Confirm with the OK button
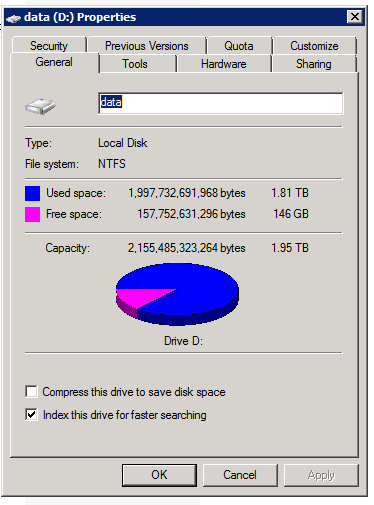This screenshot has height=505, width=374. pos(159,475)
